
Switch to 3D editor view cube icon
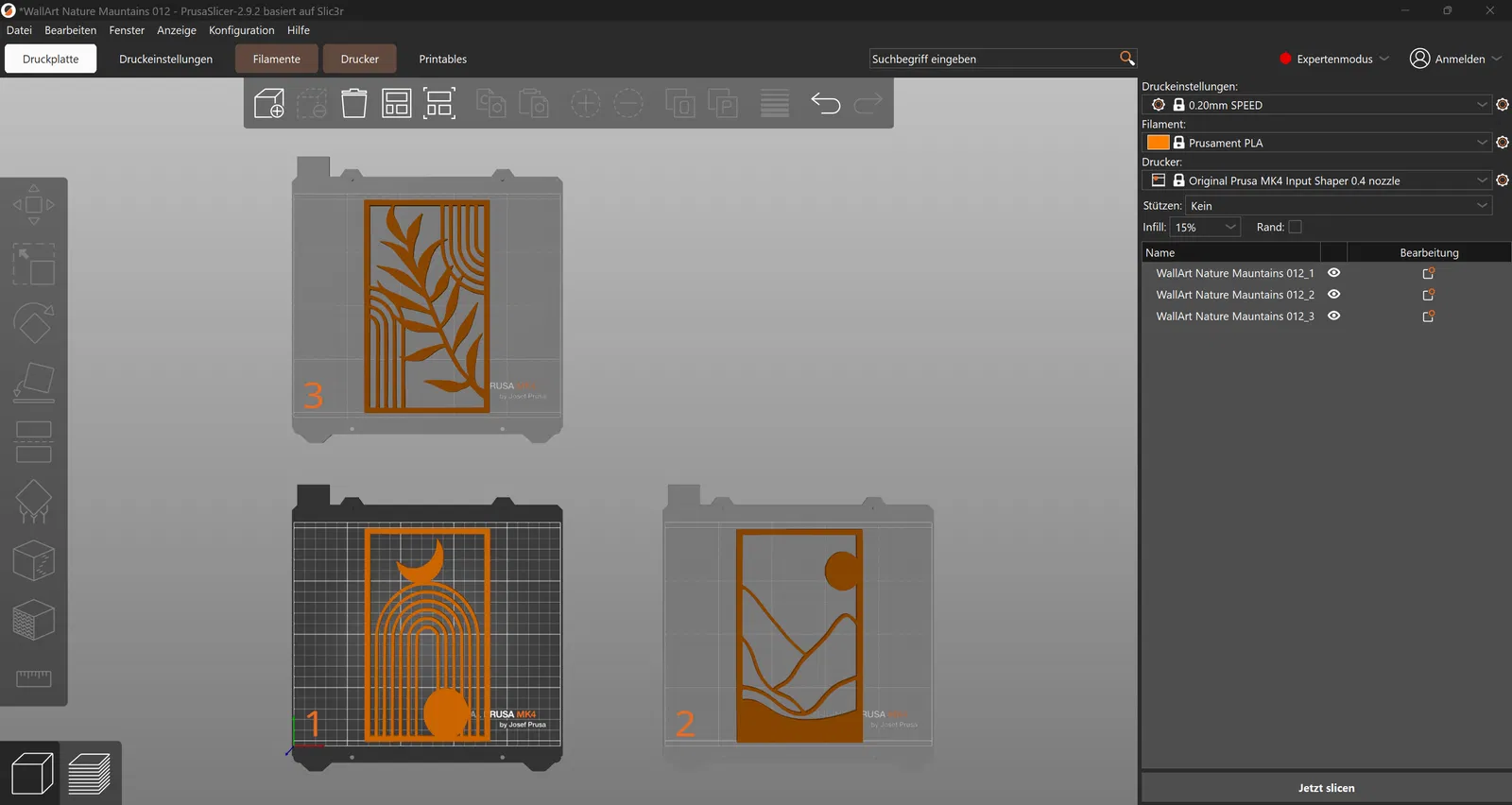click(31, 774)
